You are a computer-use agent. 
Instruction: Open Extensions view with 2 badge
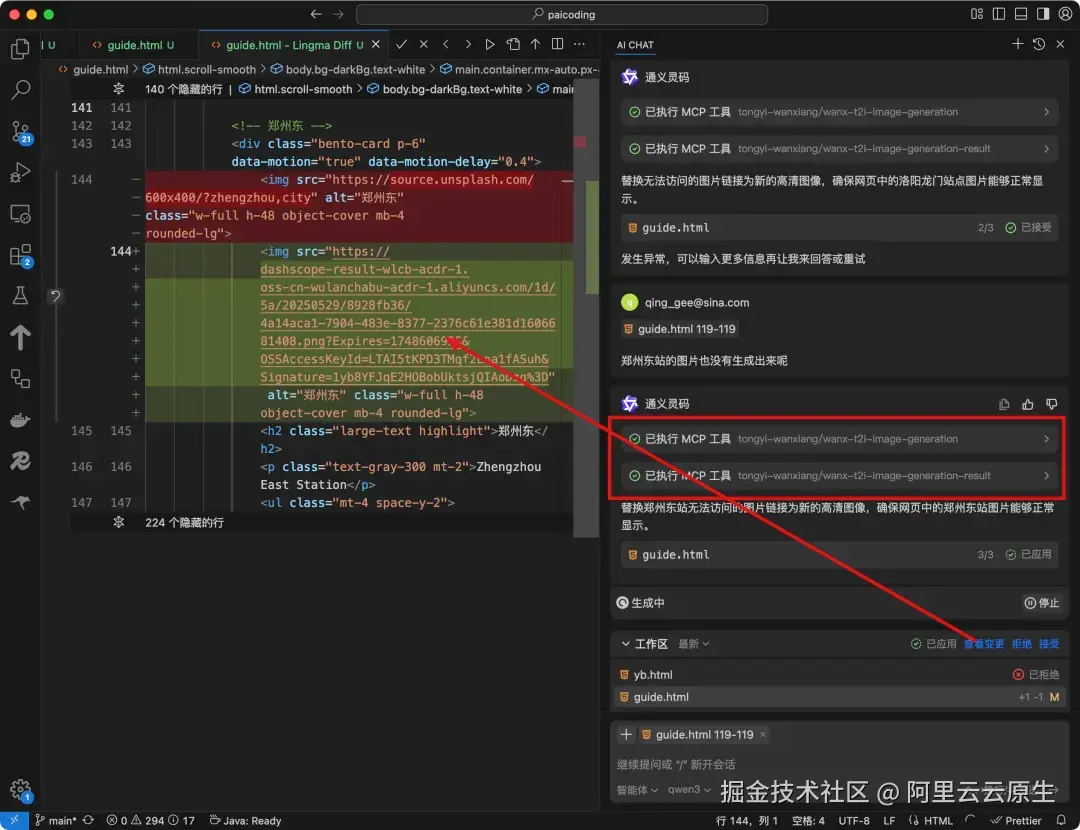pos(21,256)
